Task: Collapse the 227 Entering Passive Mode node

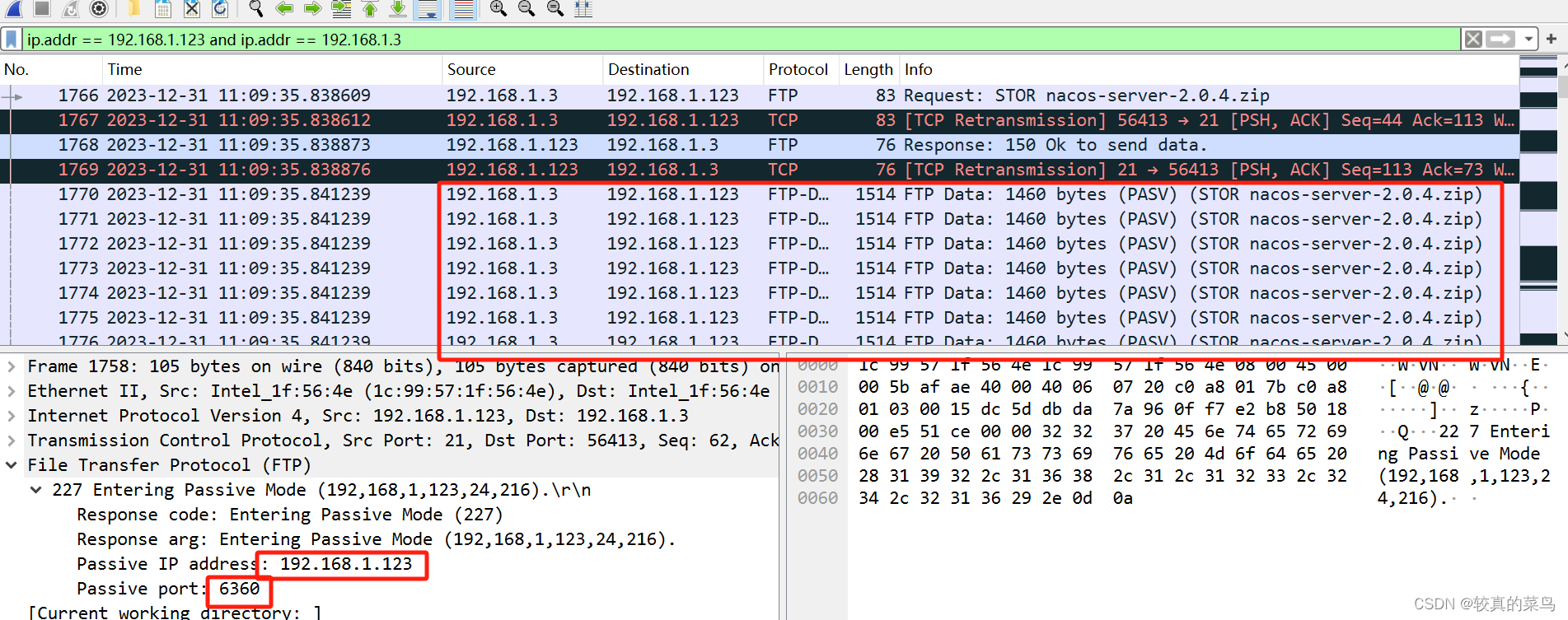Action: (36, 490)
